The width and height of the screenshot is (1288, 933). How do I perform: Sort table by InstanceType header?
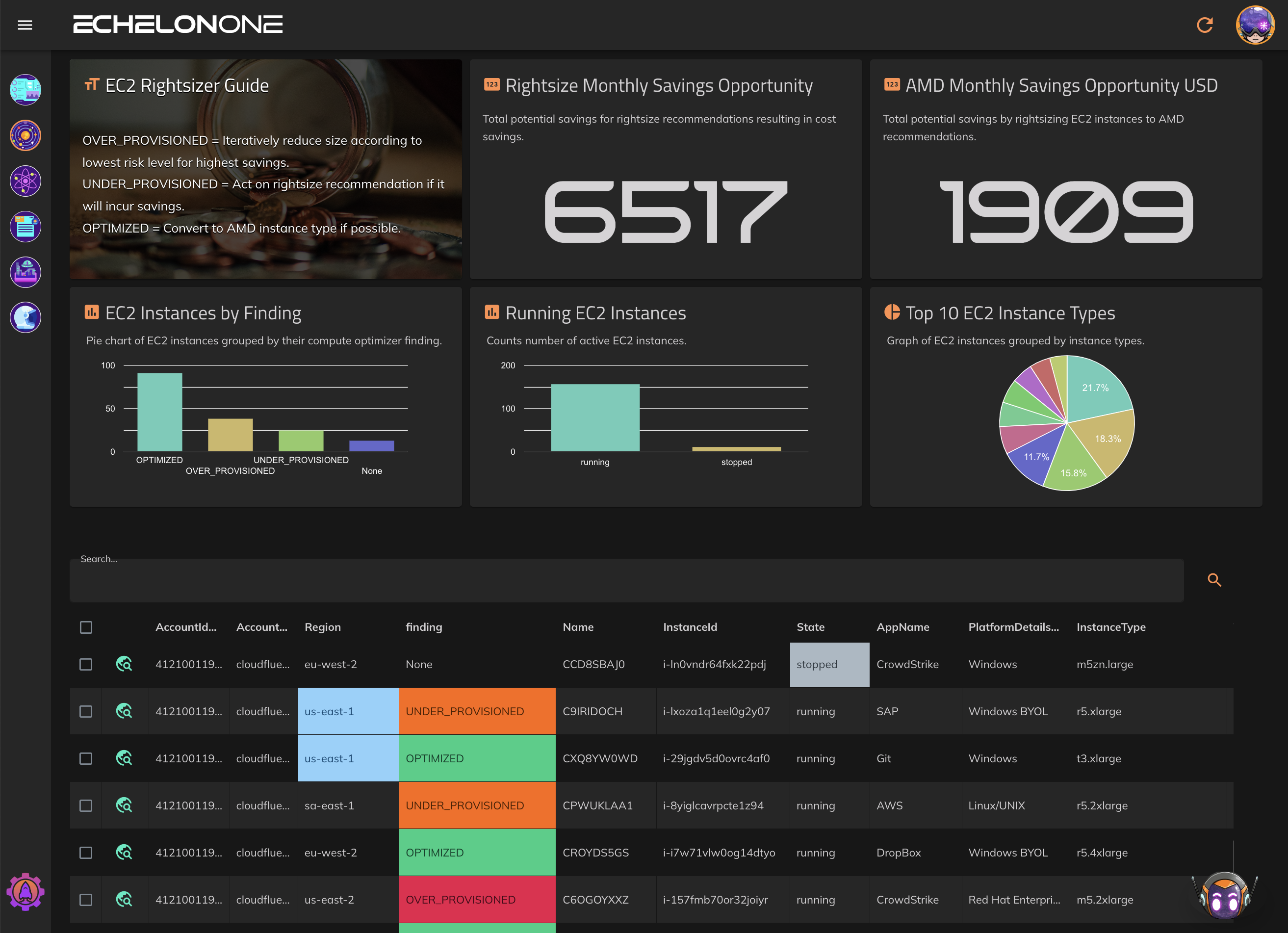[1111, 627]
